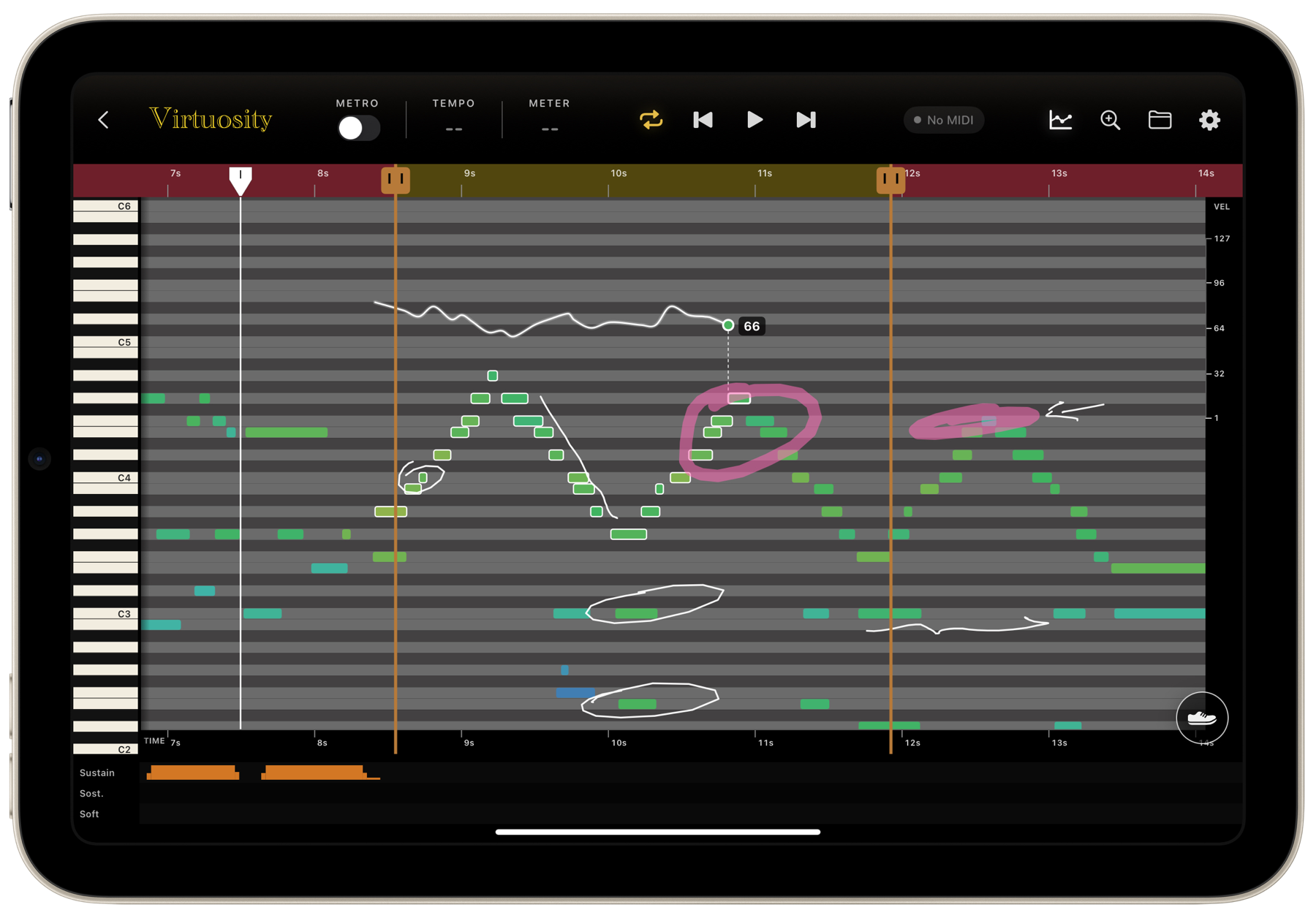Select the first orange Sustain pedal block

pos(193,773)
